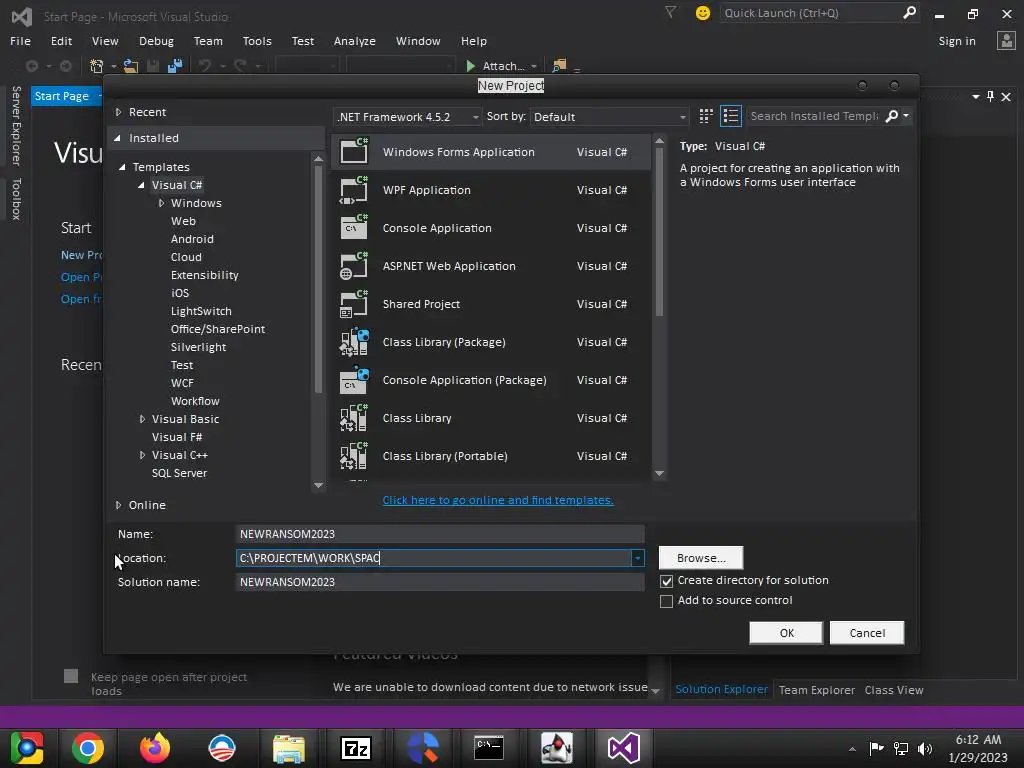Expand the Recent section

point(118,112)
